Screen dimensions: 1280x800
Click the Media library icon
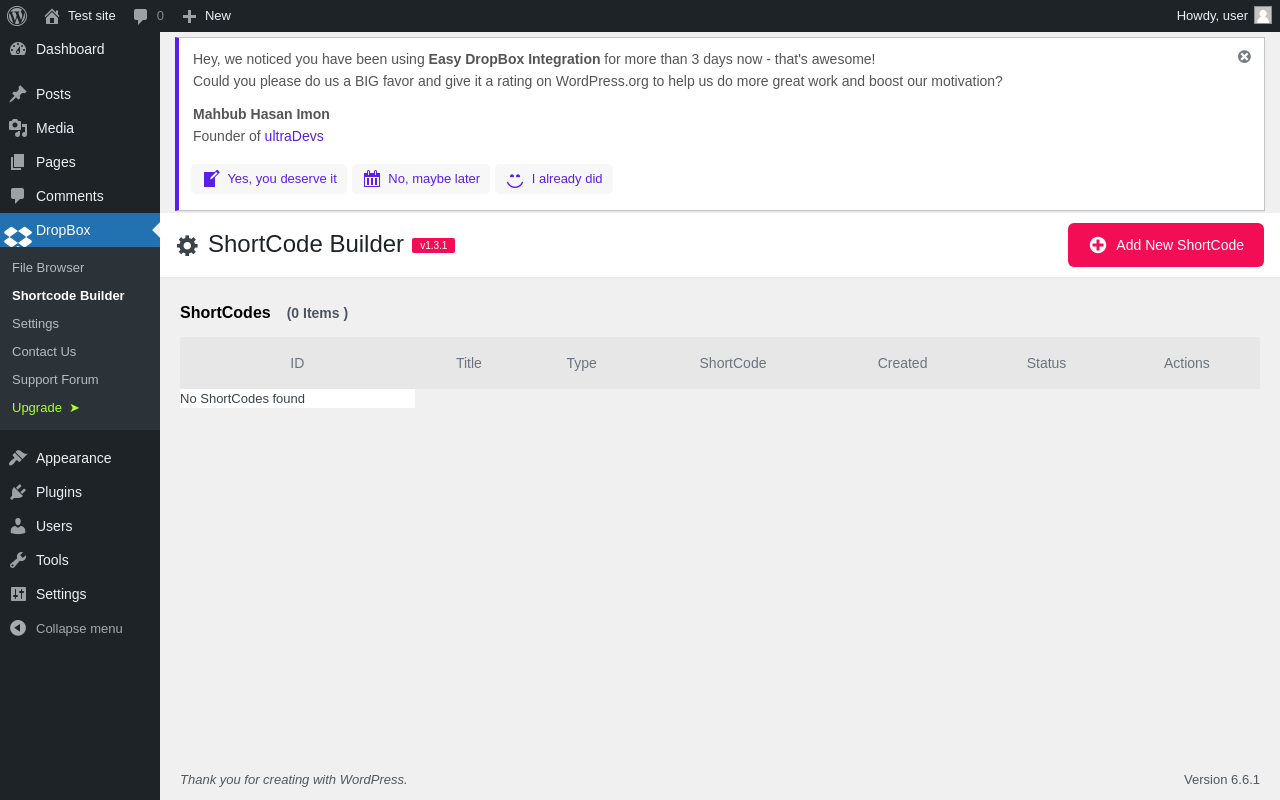(x=18, y=128)
